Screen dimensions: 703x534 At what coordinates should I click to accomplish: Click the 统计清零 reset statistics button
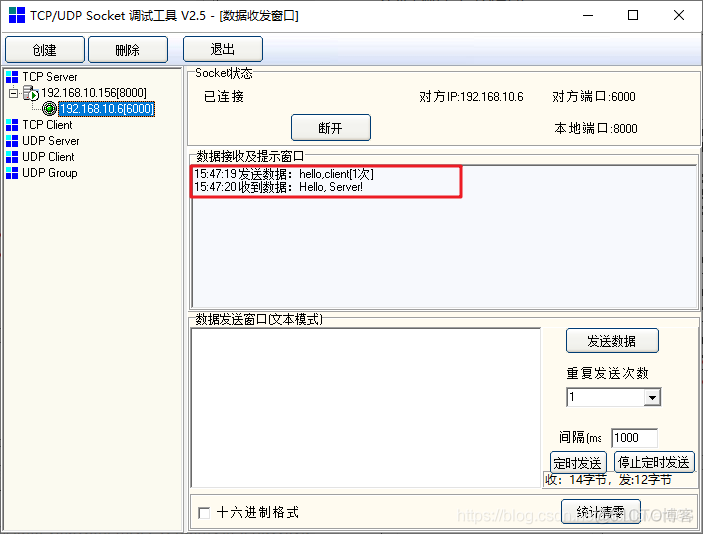601,512
